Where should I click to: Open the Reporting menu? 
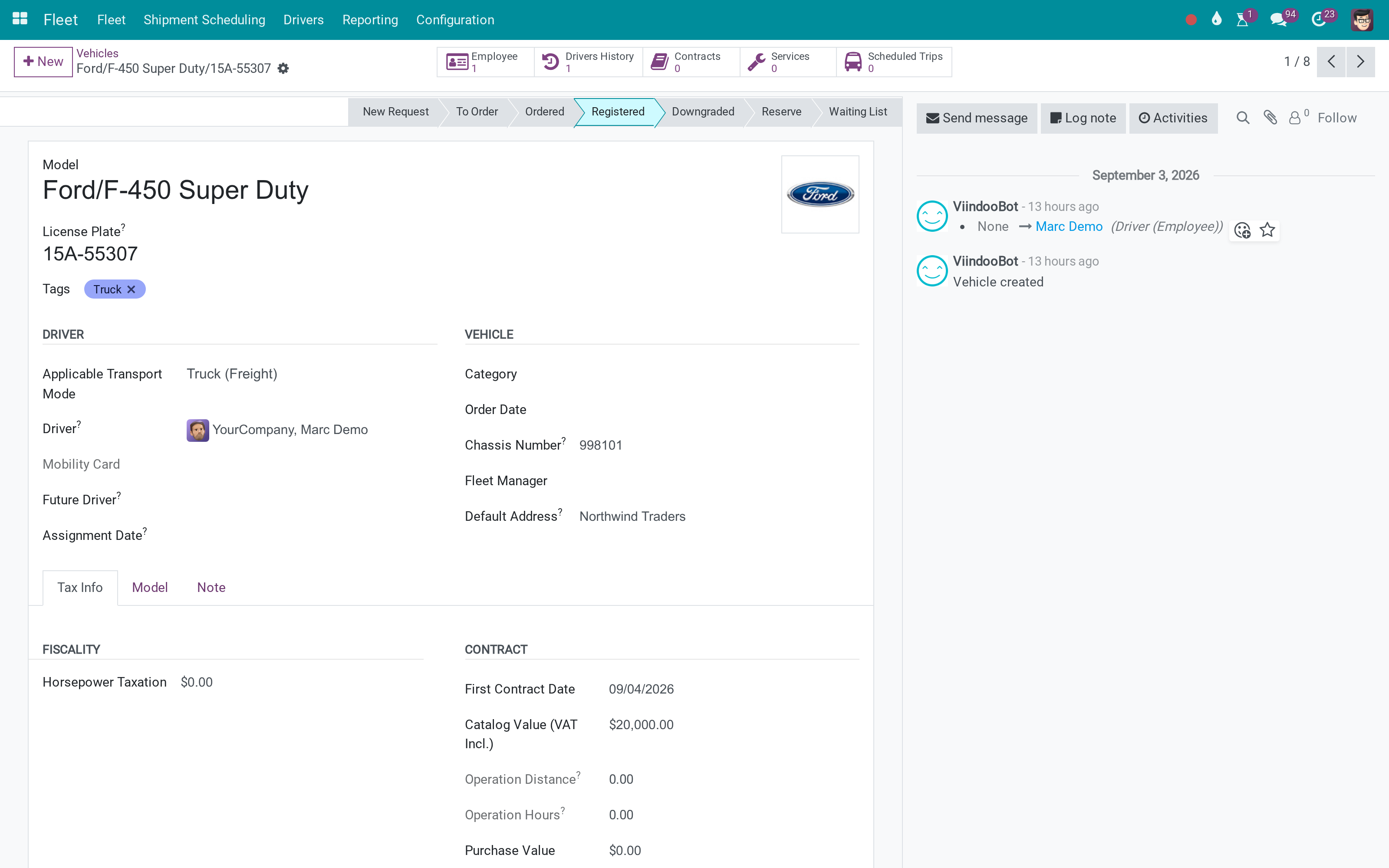coord(370,20)
